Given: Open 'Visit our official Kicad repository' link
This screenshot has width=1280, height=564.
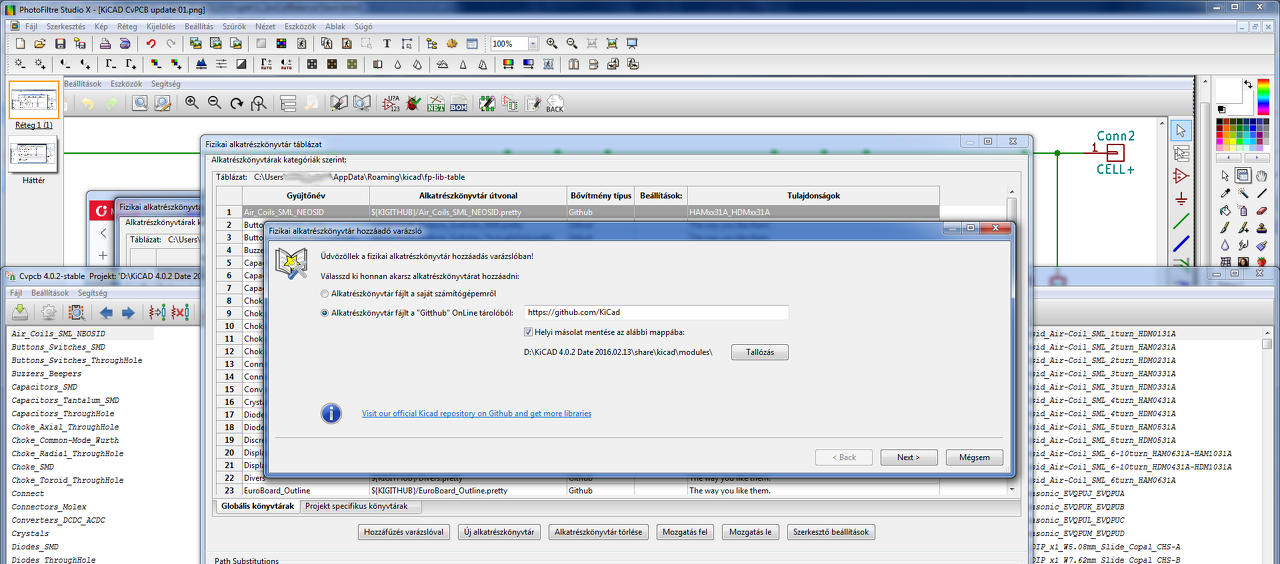Looking at the screenshot, I should coord(476,413).
